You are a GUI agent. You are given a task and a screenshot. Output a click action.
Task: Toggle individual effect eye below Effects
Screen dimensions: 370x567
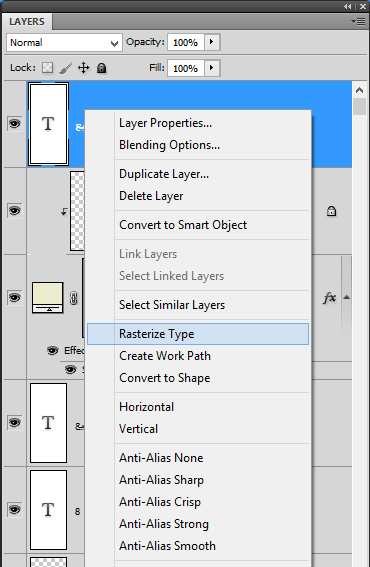pyautogui.click(x=71, y=369)
